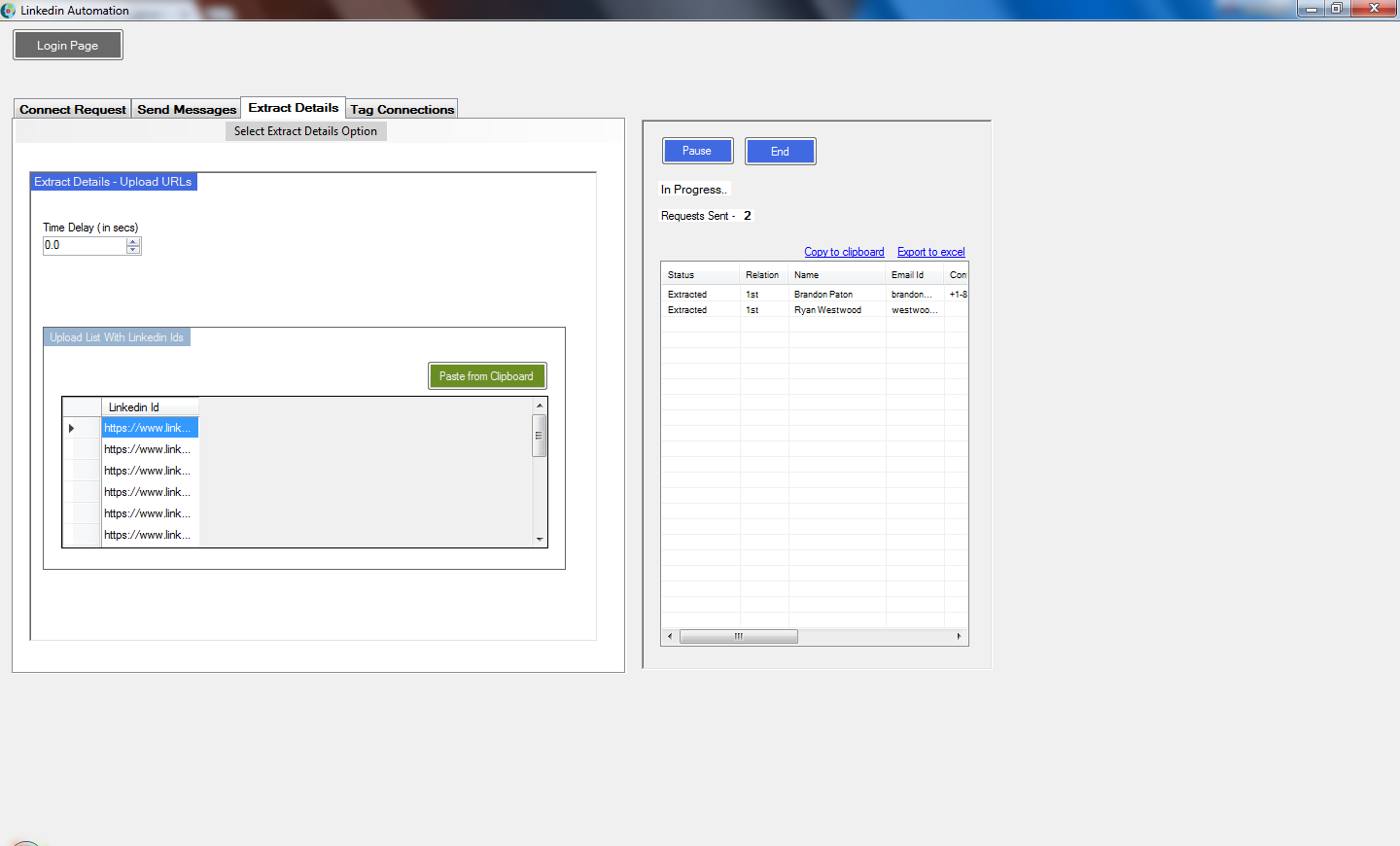Click results table scroll right arrow
This screenshot has width=1400, height=846.
point(959,637)
